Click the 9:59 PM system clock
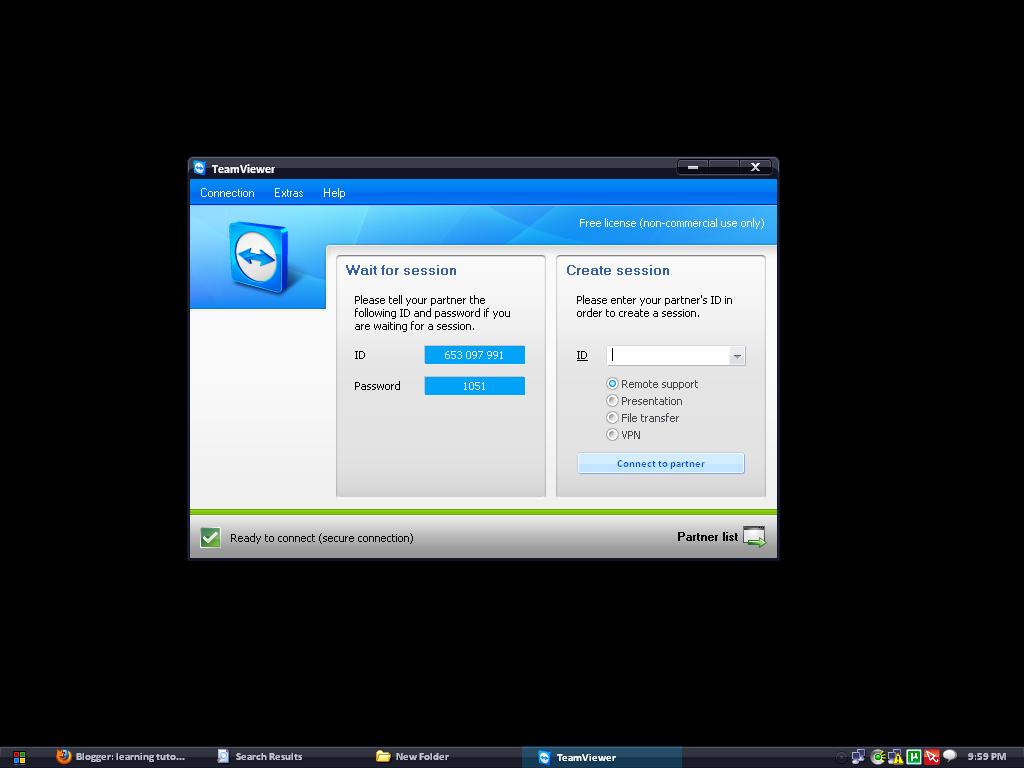 (987, 757)
